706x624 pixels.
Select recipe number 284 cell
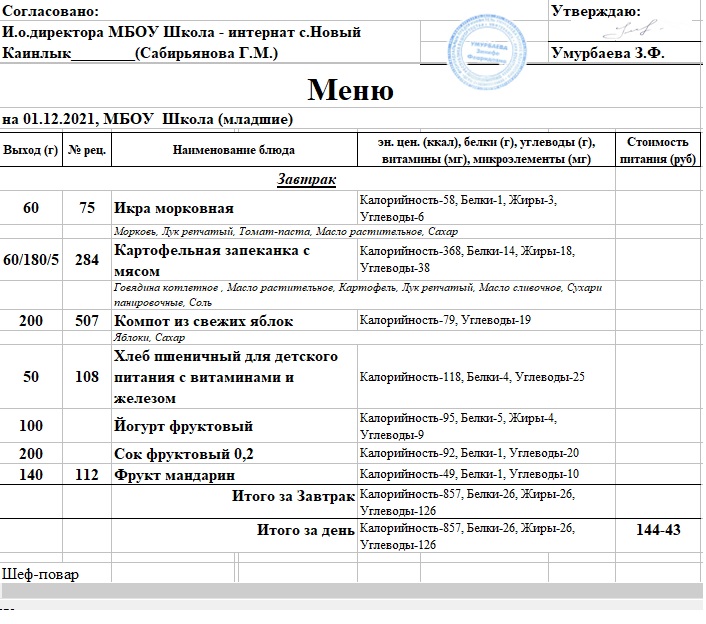point(87,260)
